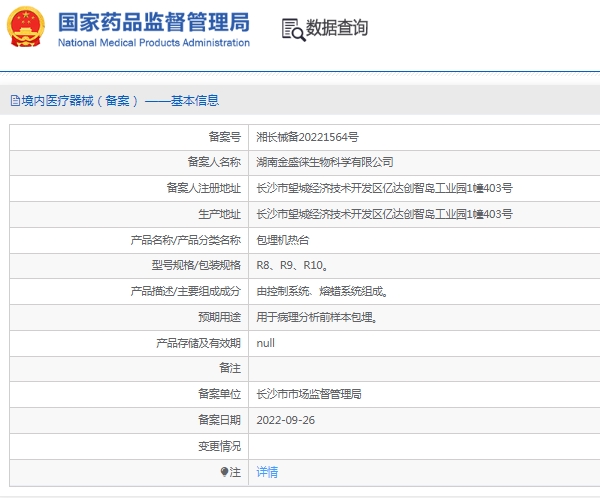
Task: Click the 备案人注册地址 address value
Action: (384, 188)
